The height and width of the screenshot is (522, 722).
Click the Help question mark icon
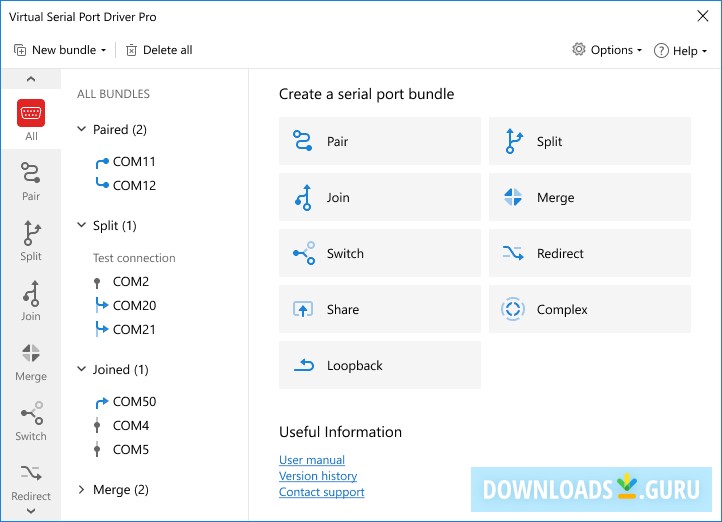tap(661, 50)
